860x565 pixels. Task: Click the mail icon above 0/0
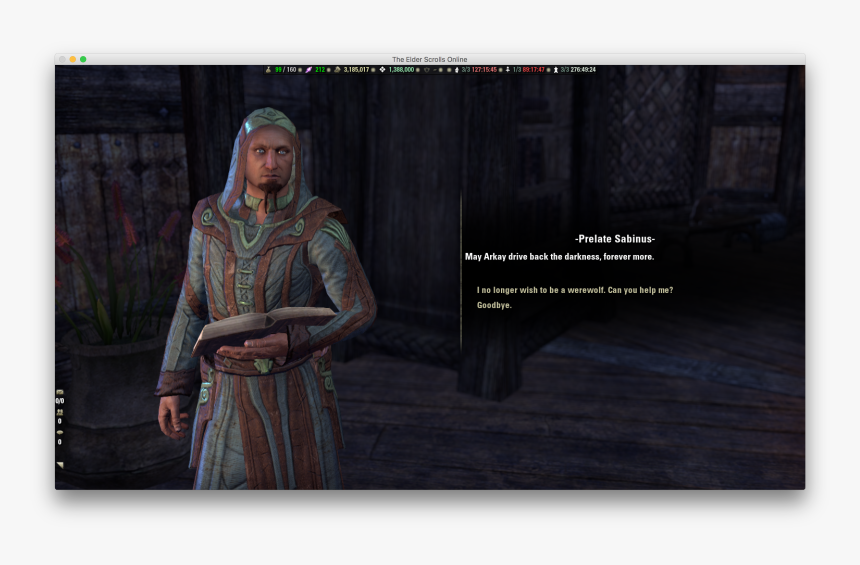[60, 392]
